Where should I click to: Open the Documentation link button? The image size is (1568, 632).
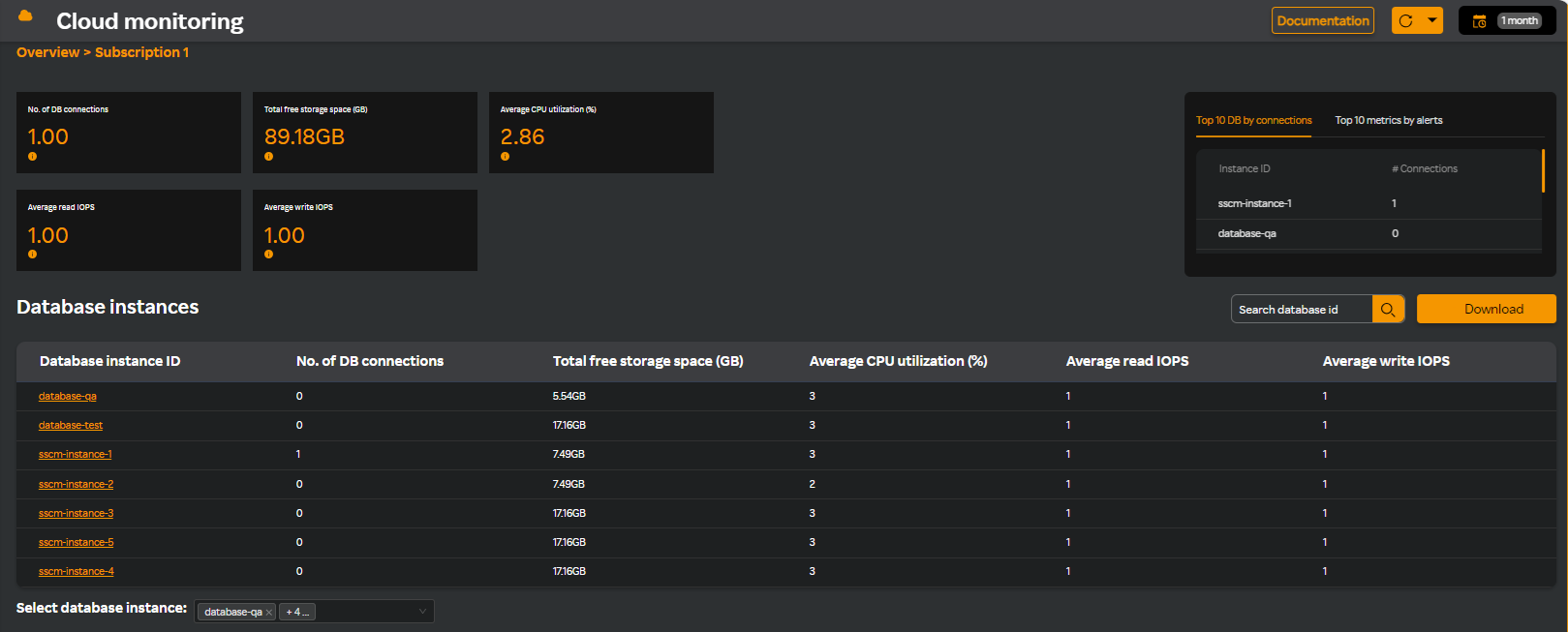(1323, 20)
